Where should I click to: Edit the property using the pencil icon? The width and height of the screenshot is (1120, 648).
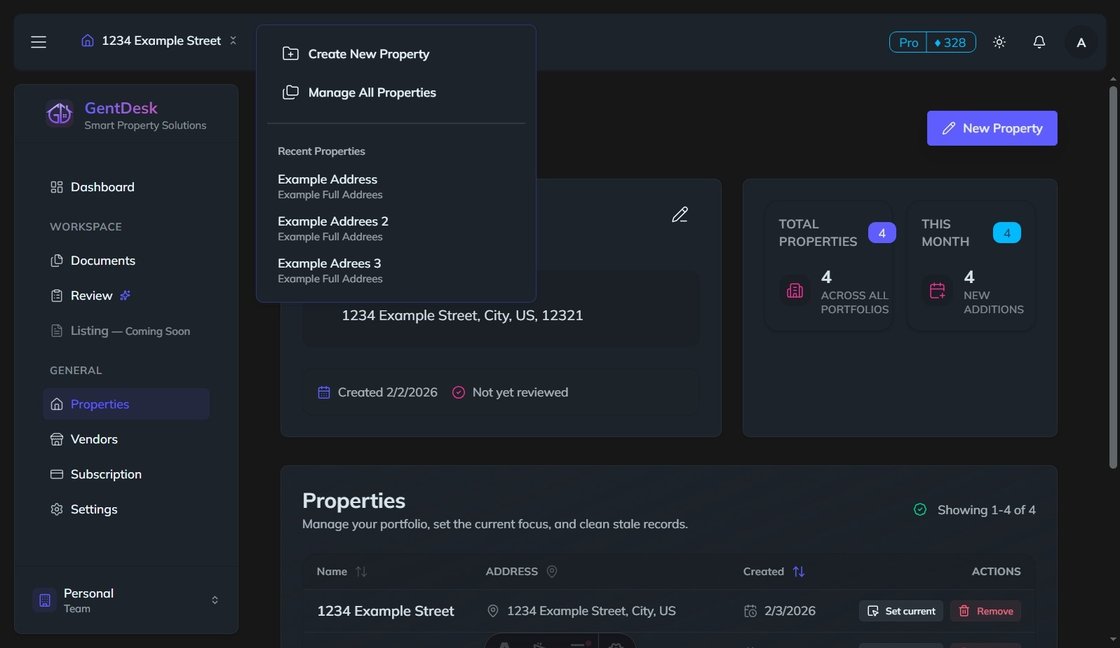[680, 213]
